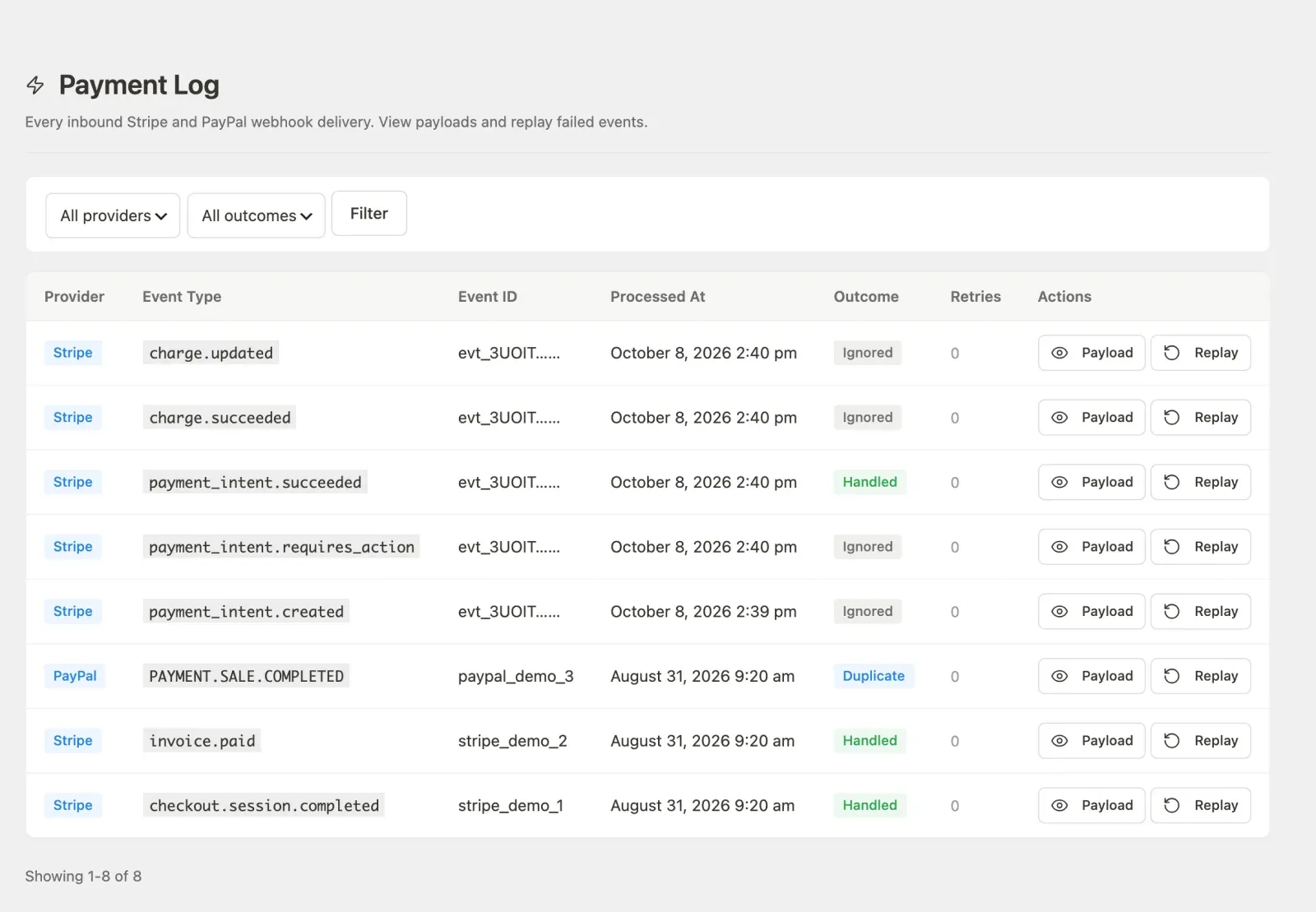Open the All providers dropdown

(113, 215)
